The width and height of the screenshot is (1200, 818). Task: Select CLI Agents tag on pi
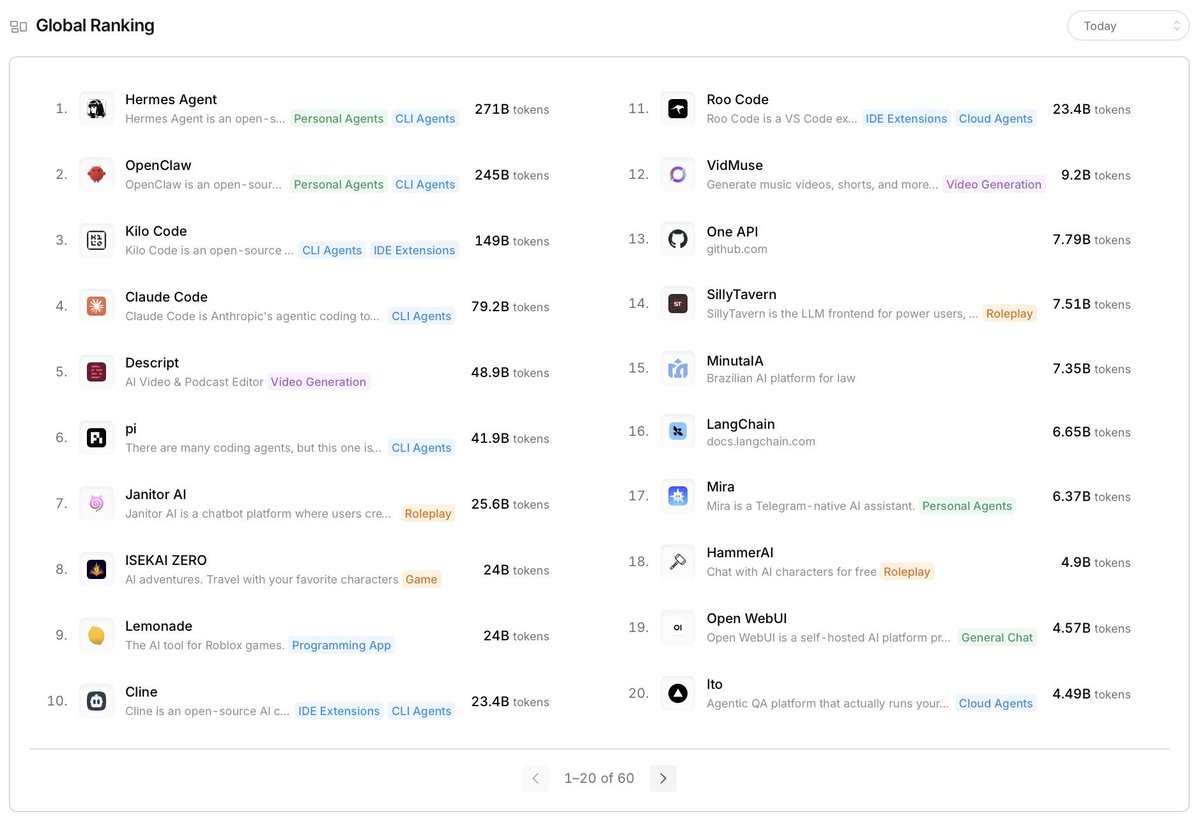click(421, 448)
